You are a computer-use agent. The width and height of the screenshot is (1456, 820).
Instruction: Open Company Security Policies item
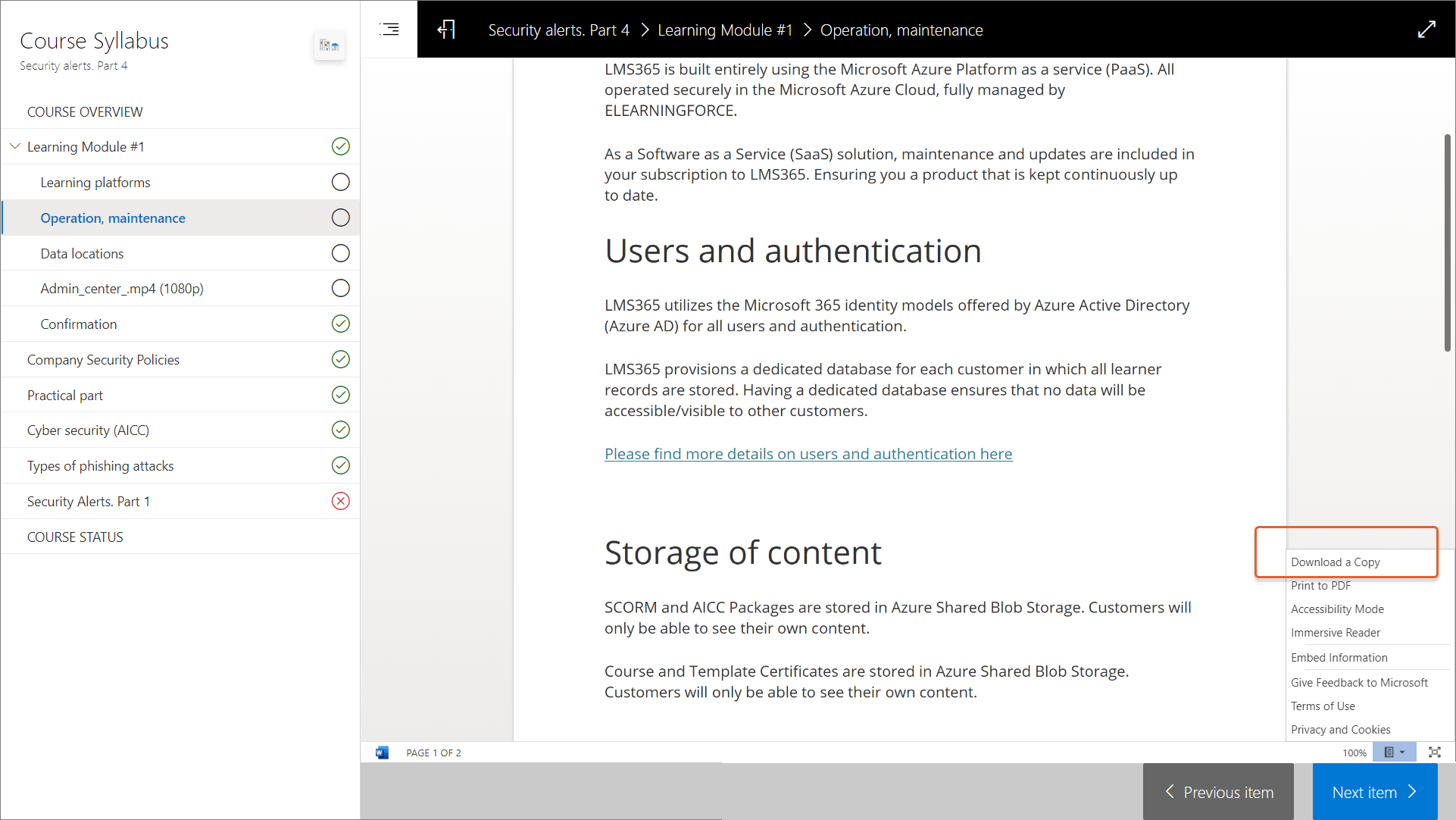point(180,359)
